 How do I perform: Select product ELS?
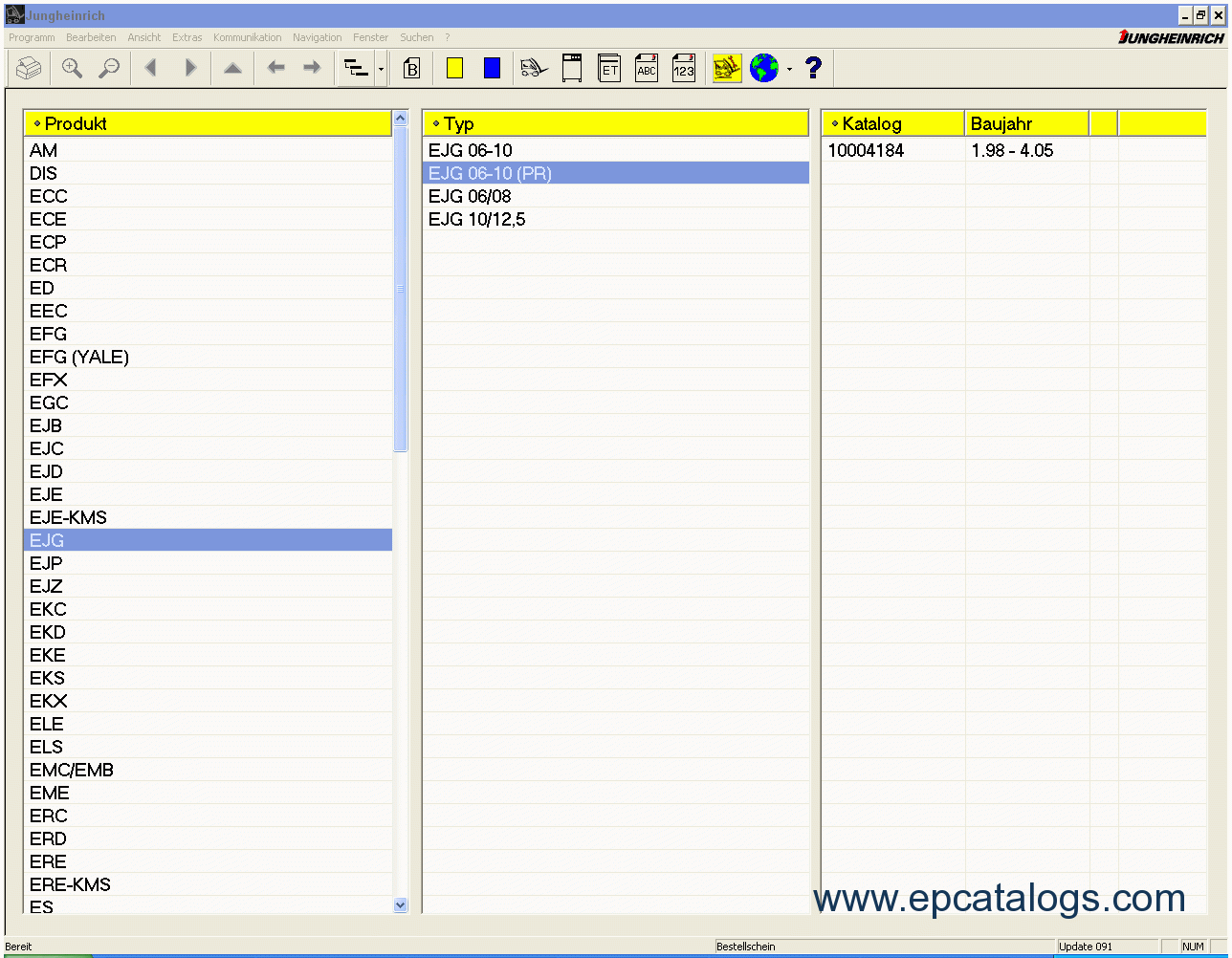tap(208, 747)
